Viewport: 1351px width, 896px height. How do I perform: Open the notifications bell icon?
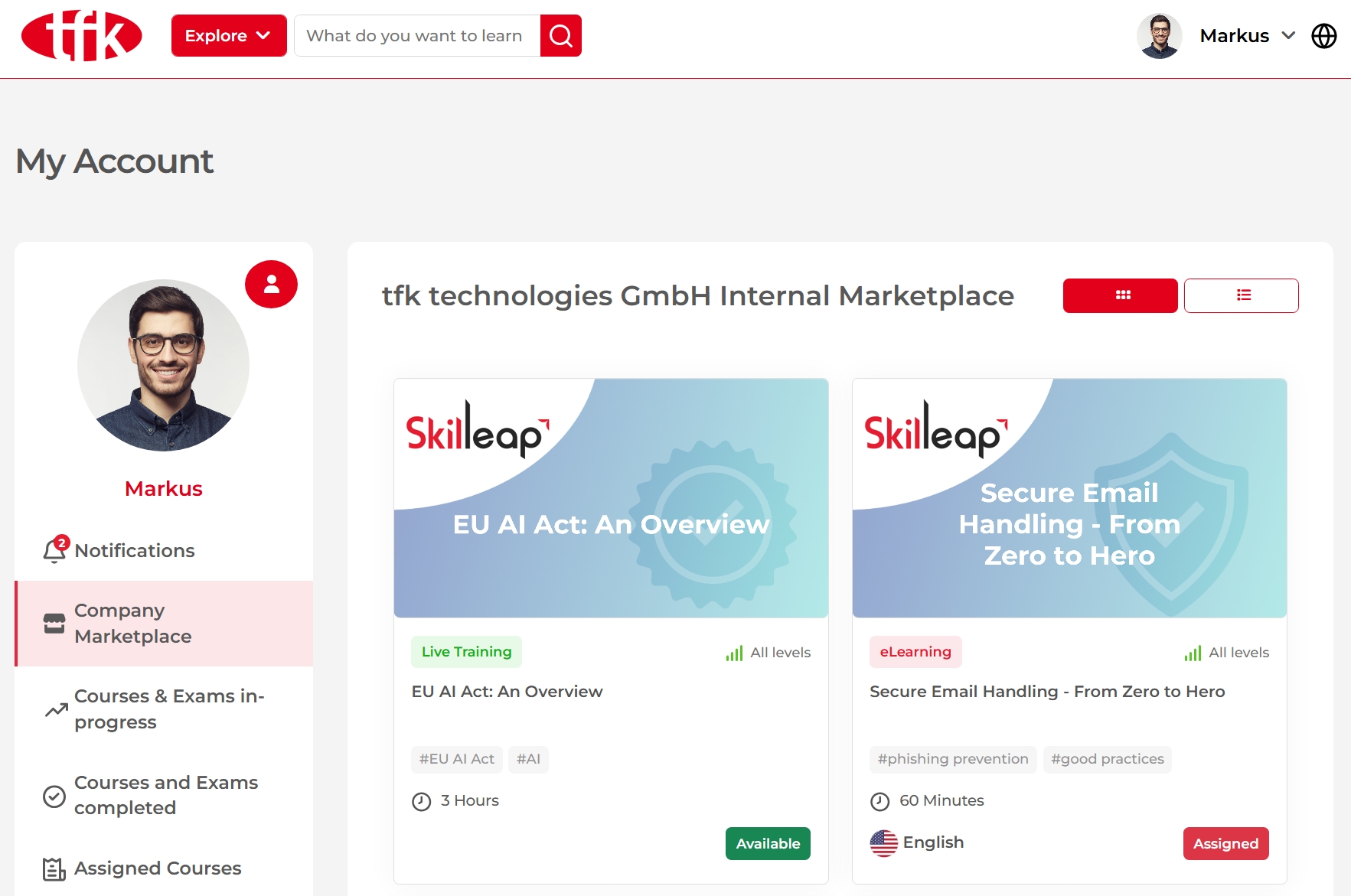pyautogui.click(x=55, y=550)
